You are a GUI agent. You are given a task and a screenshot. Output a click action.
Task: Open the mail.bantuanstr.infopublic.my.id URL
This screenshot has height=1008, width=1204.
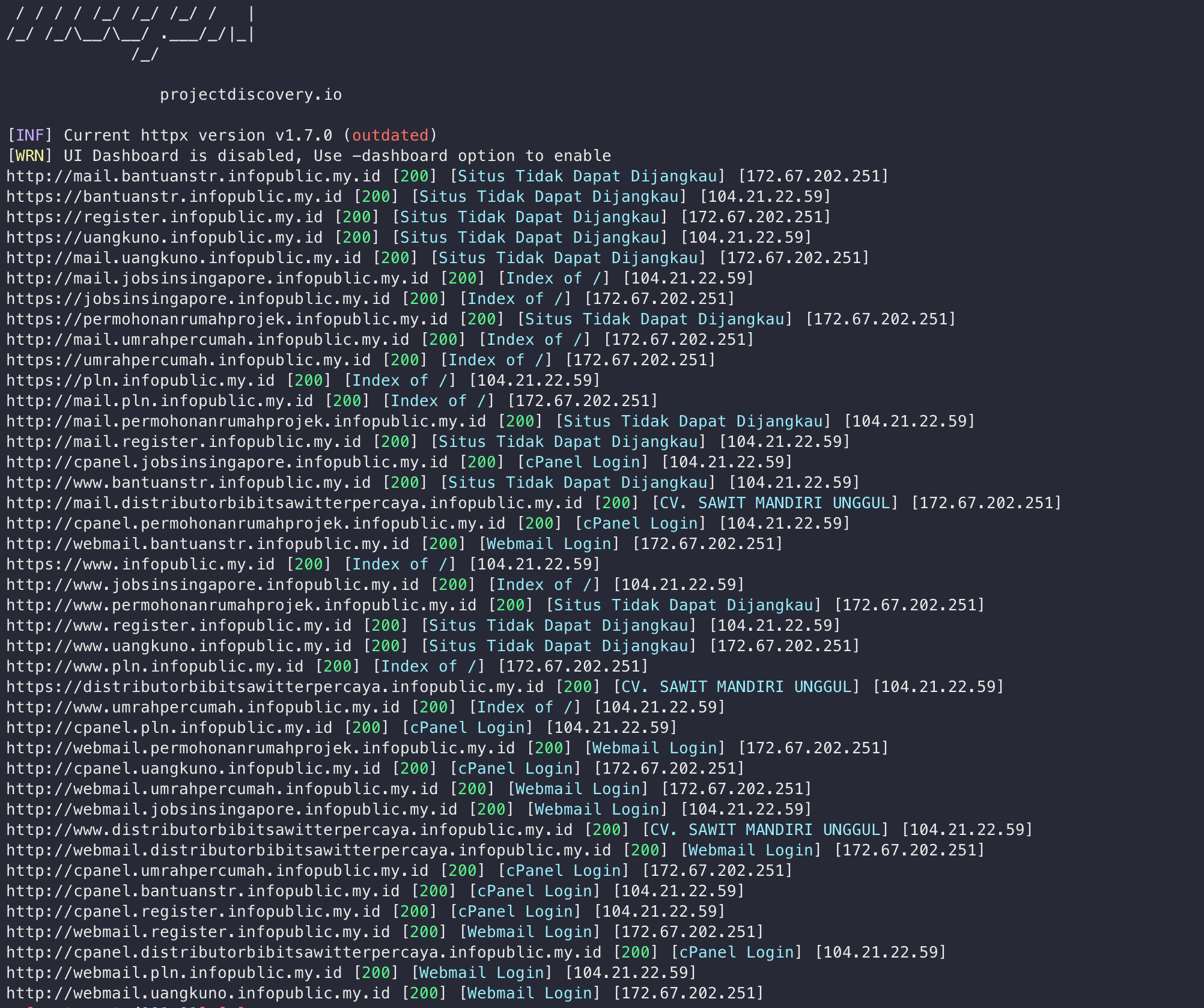[x=193, y=177]
